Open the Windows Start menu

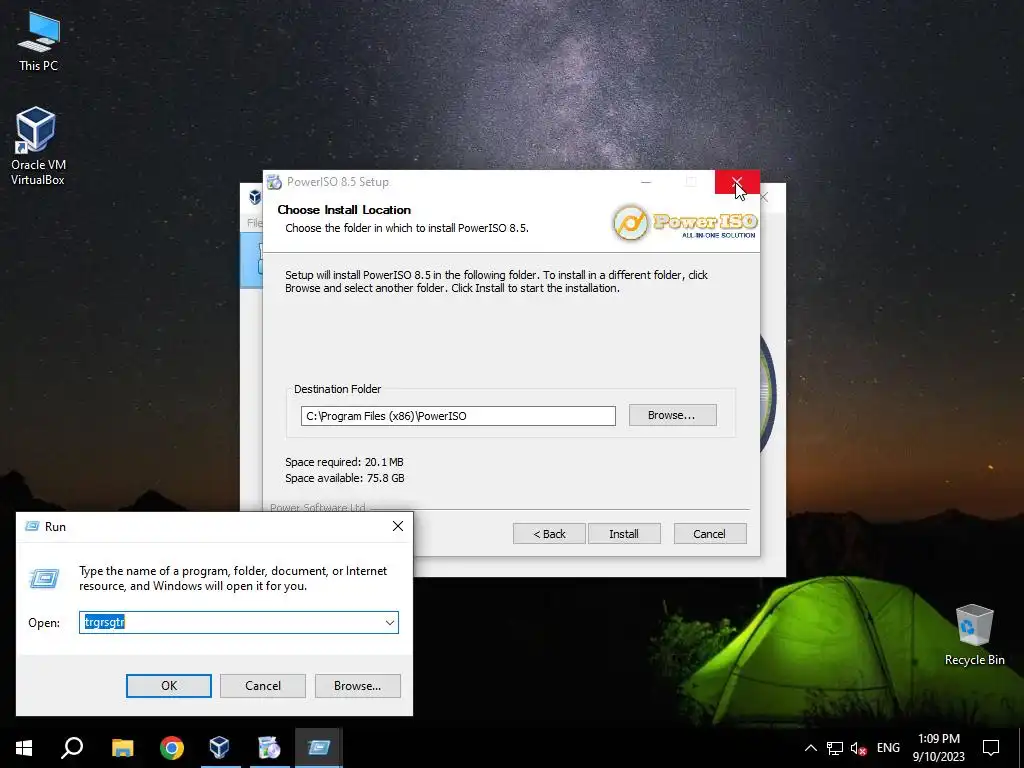click(x=24, y=748)
